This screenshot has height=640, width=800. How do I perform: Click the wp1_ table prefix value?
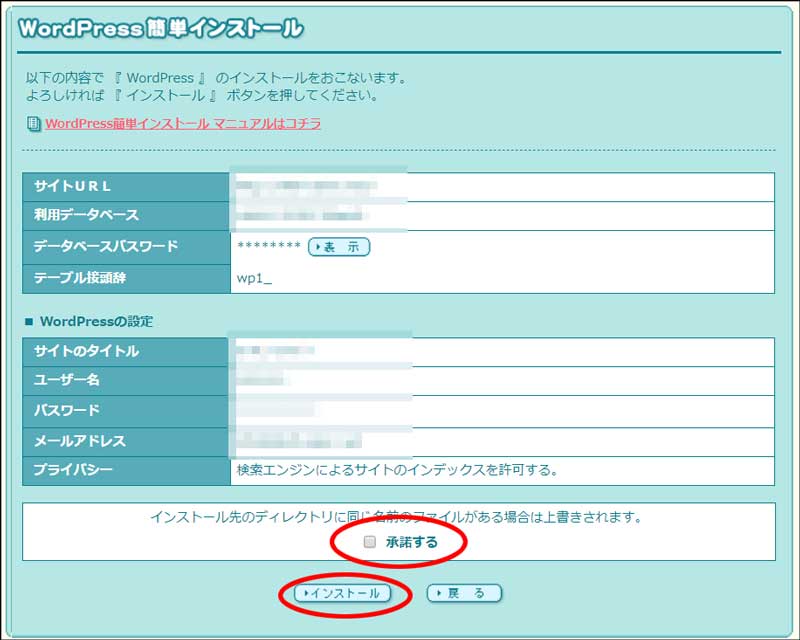[x=253, y=278]
